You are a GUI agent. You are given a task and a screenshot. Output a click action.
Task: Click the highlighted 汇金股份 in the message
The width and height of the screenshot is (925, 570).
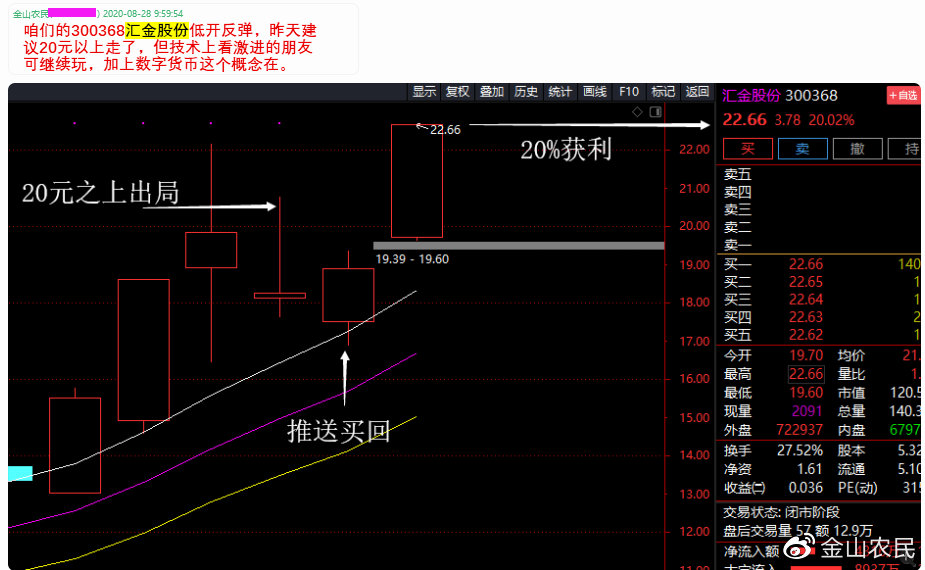(x=157, y=31)
